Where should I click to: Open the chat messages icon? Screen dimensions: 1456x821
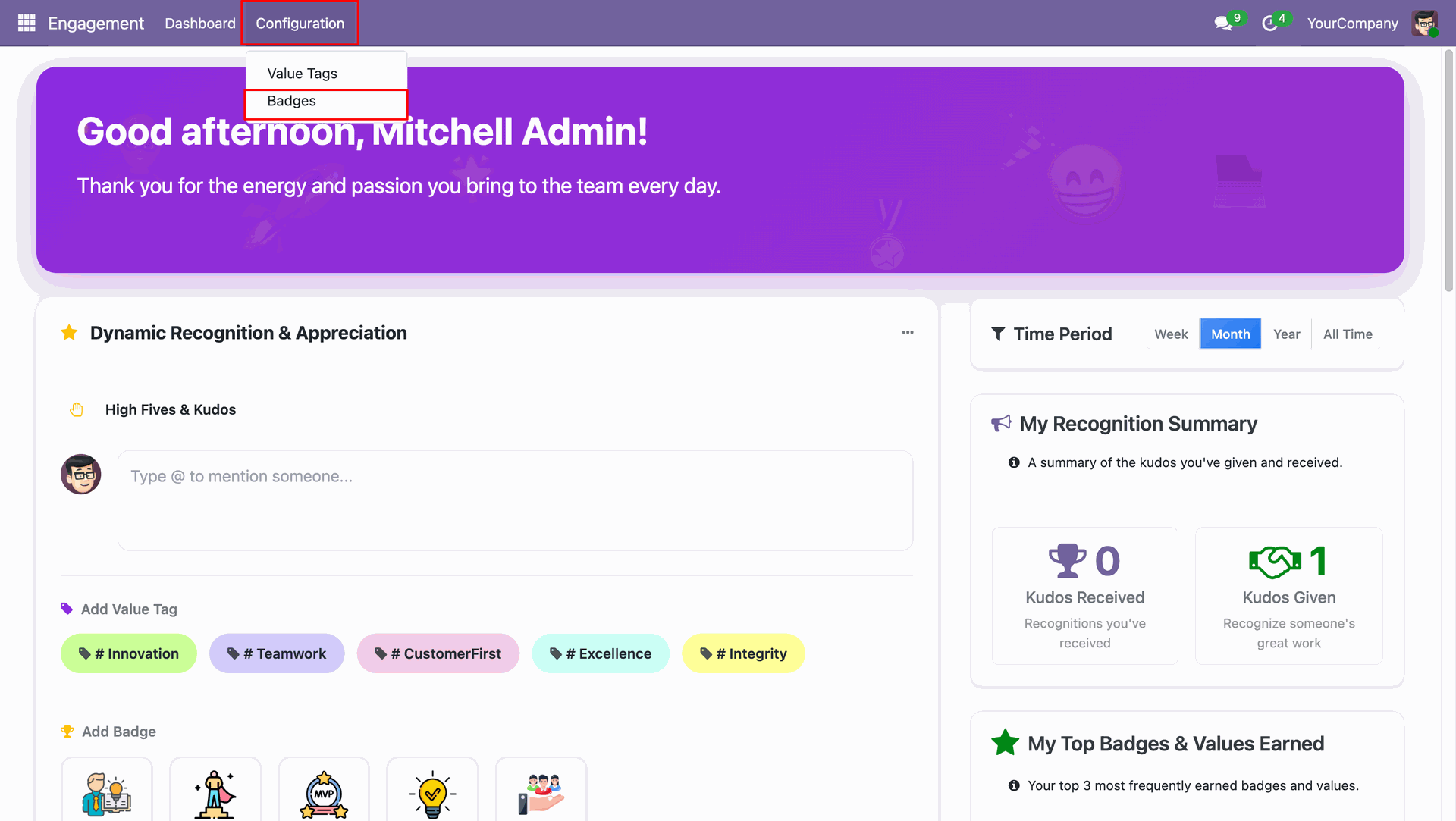[x=1223, y=24]
